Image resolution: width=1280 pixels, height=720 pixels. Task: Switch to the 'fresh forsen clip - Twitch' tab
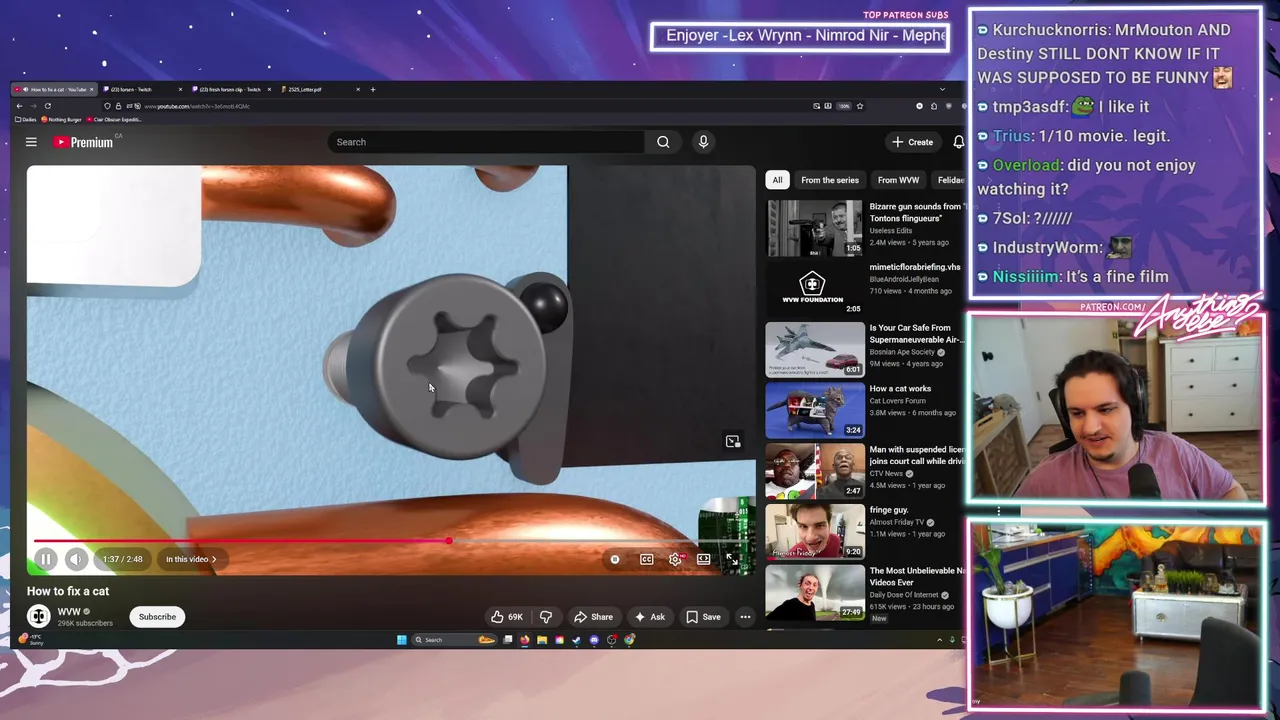click(232, 89)
